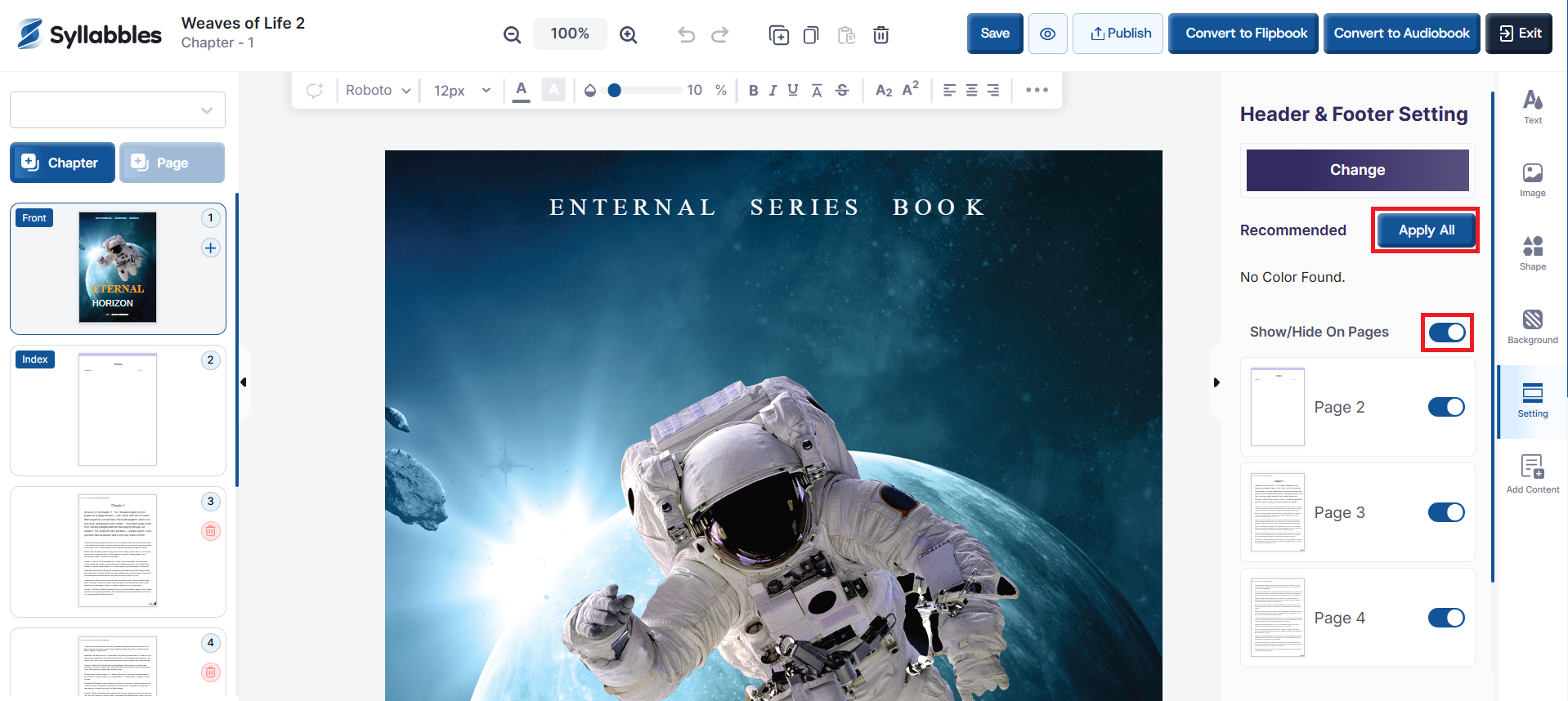The height and width of the screenshot is (701, 1568).
Task: Open preview with the eye icon
Action: 1047,33
